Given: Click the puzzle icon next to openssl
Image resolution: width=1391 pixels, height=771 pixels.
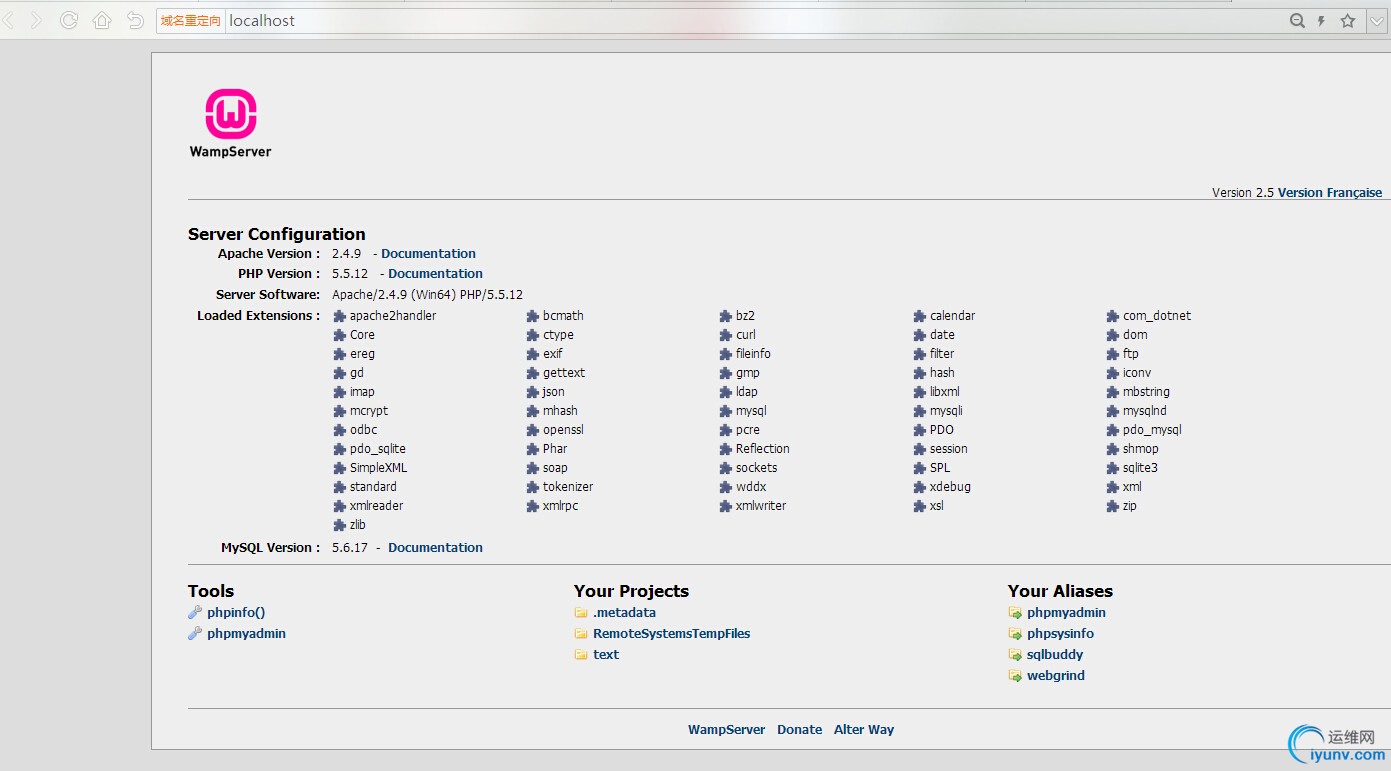Looking at the screenshot, I should tap(533, 430).
